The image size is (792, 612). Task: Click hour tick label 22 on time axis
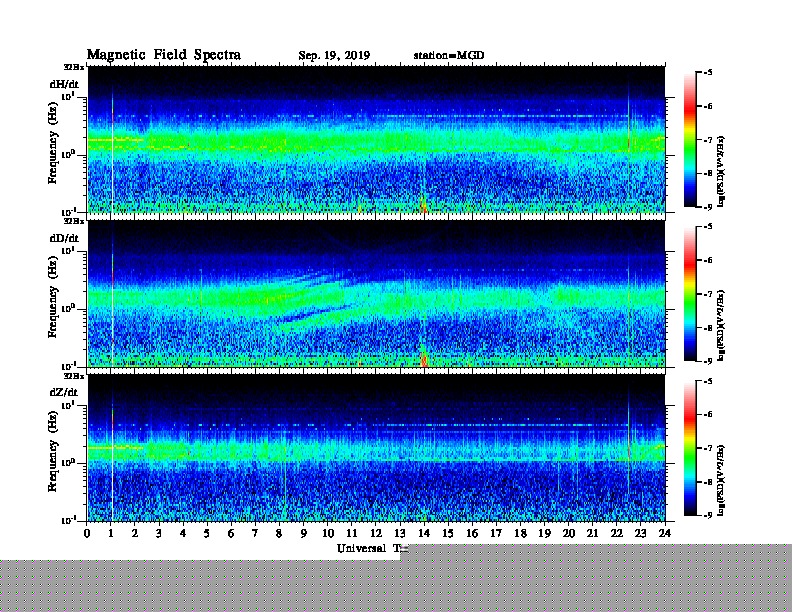click(617, 533)
